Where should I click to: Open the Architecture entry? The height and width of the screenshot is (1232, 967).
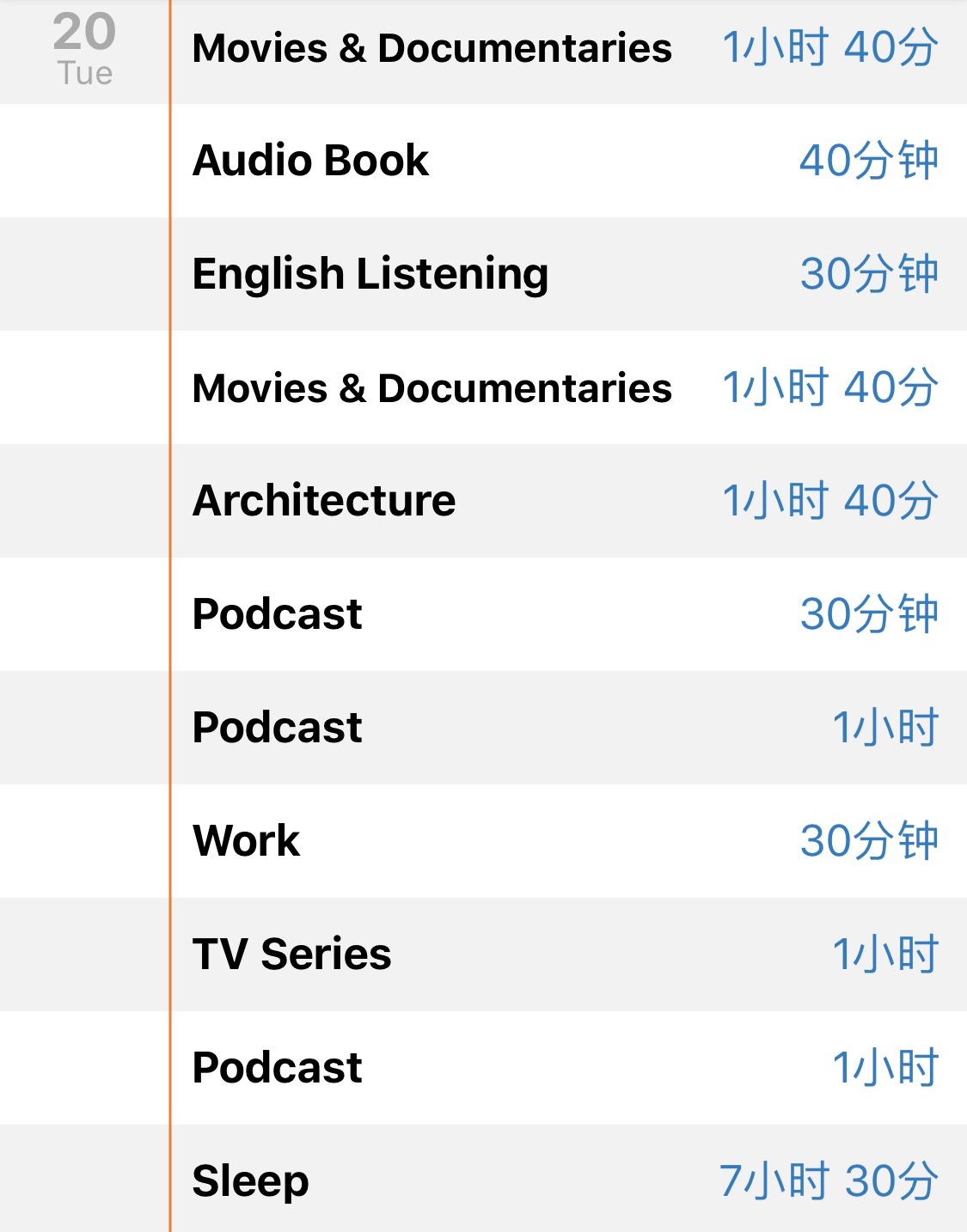(568, 501)
